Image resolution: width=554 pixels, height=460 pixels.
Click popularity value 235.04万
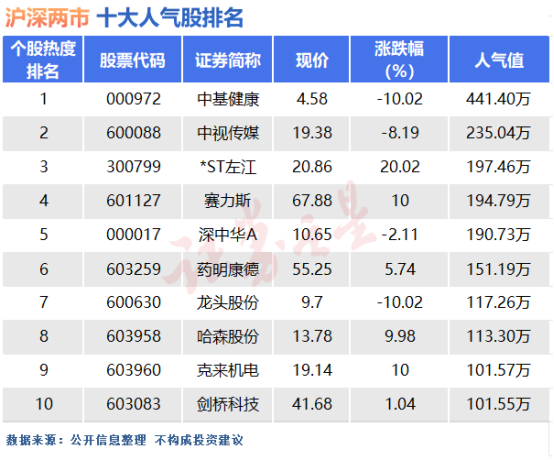point(498,133)
